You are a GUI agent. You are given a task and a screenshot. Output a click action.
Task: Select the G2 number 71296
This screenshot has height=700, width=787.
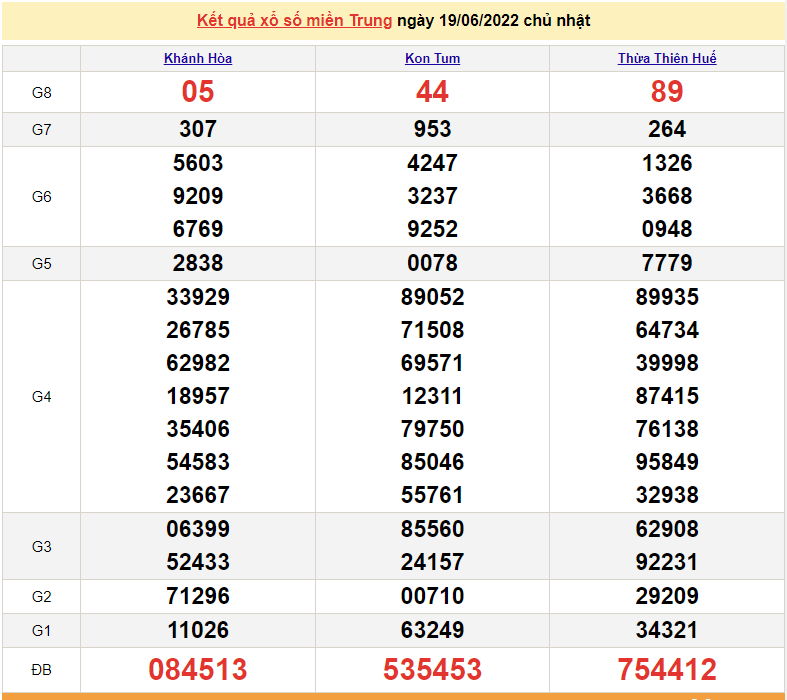pyautogui.click(x=198, y=596)
